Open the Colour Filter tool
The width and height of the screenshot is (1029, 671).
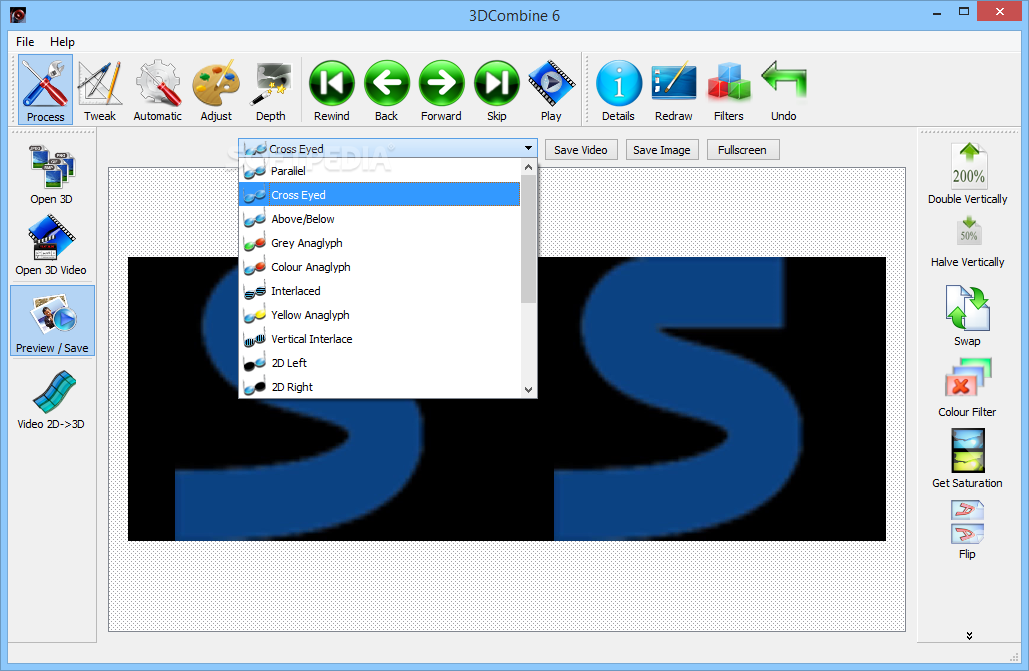967,387
